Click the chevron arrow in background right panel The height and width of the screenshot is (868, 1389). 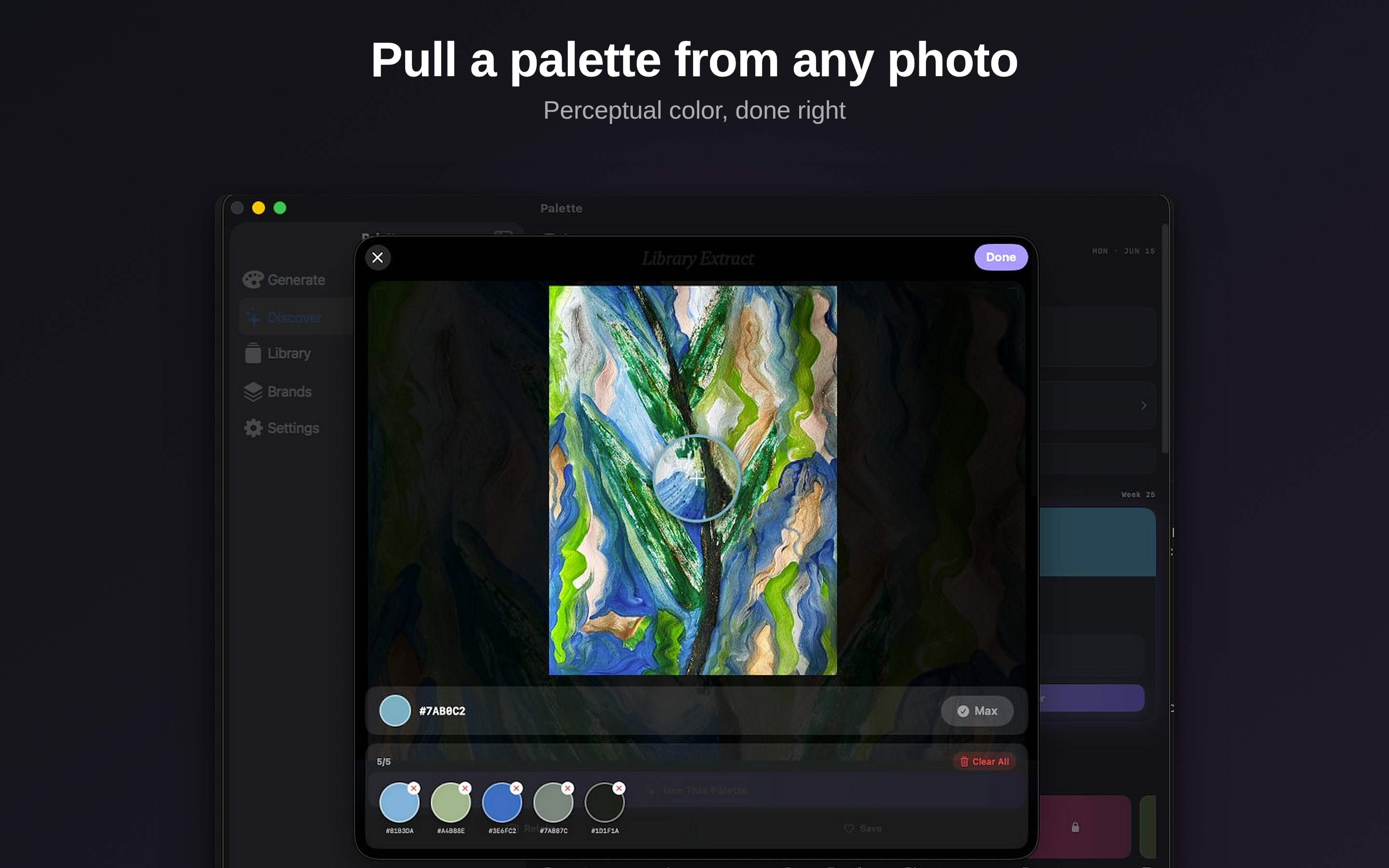pos(1144,405)
